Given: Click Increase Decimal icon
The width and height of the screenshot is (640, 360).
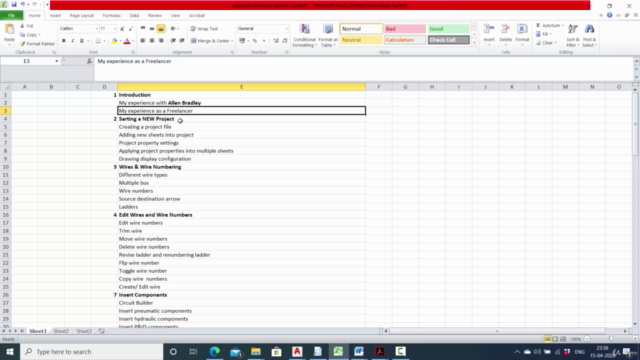Looking at the screenshot, I should tap(276, 41).
